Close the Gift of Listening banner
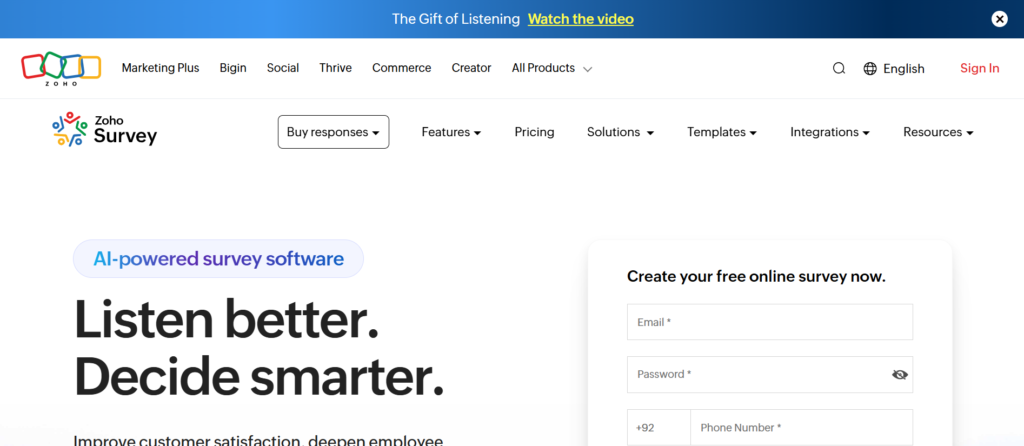1024x446 pixels. tap(999, 19)
